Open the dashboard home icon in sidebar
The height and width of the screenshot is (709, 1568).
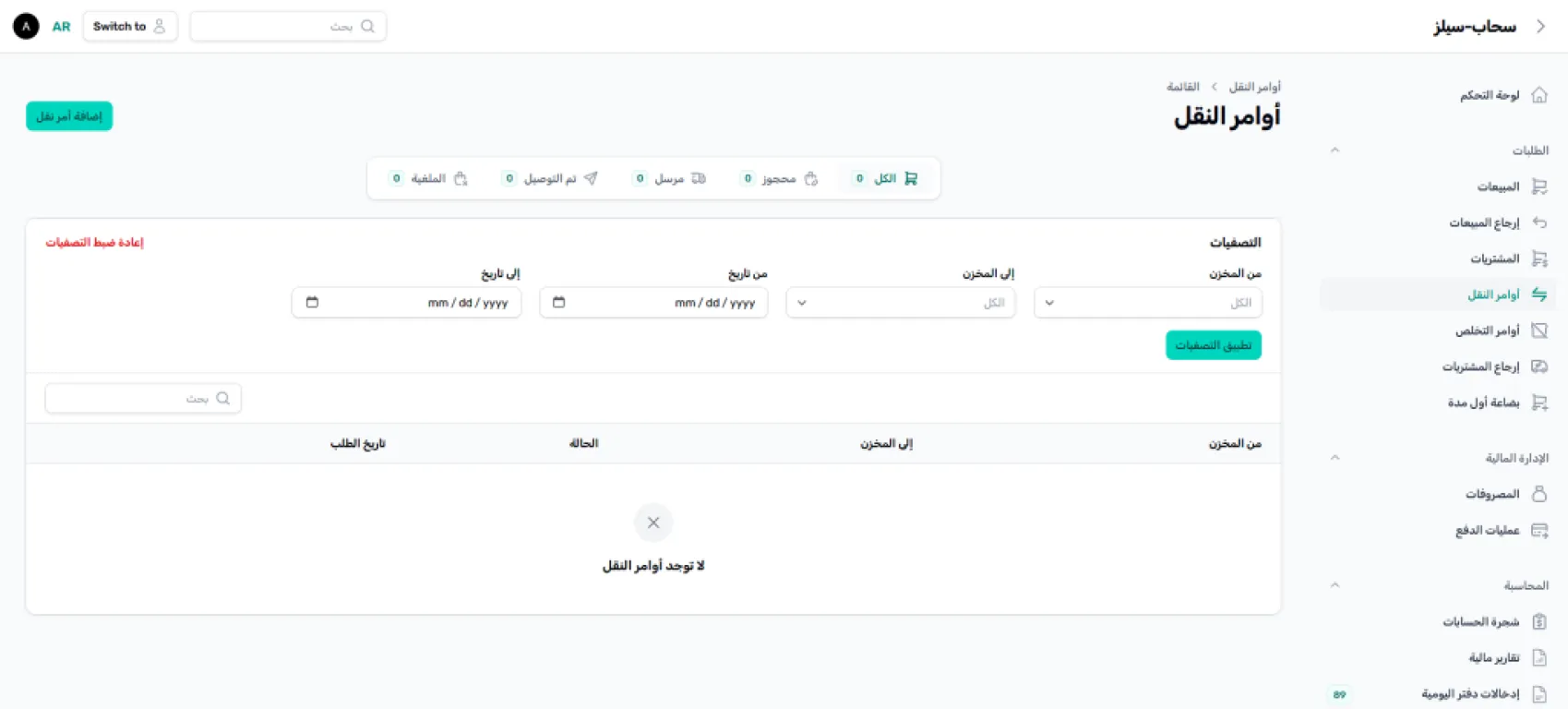click(x=1539, y=95)
